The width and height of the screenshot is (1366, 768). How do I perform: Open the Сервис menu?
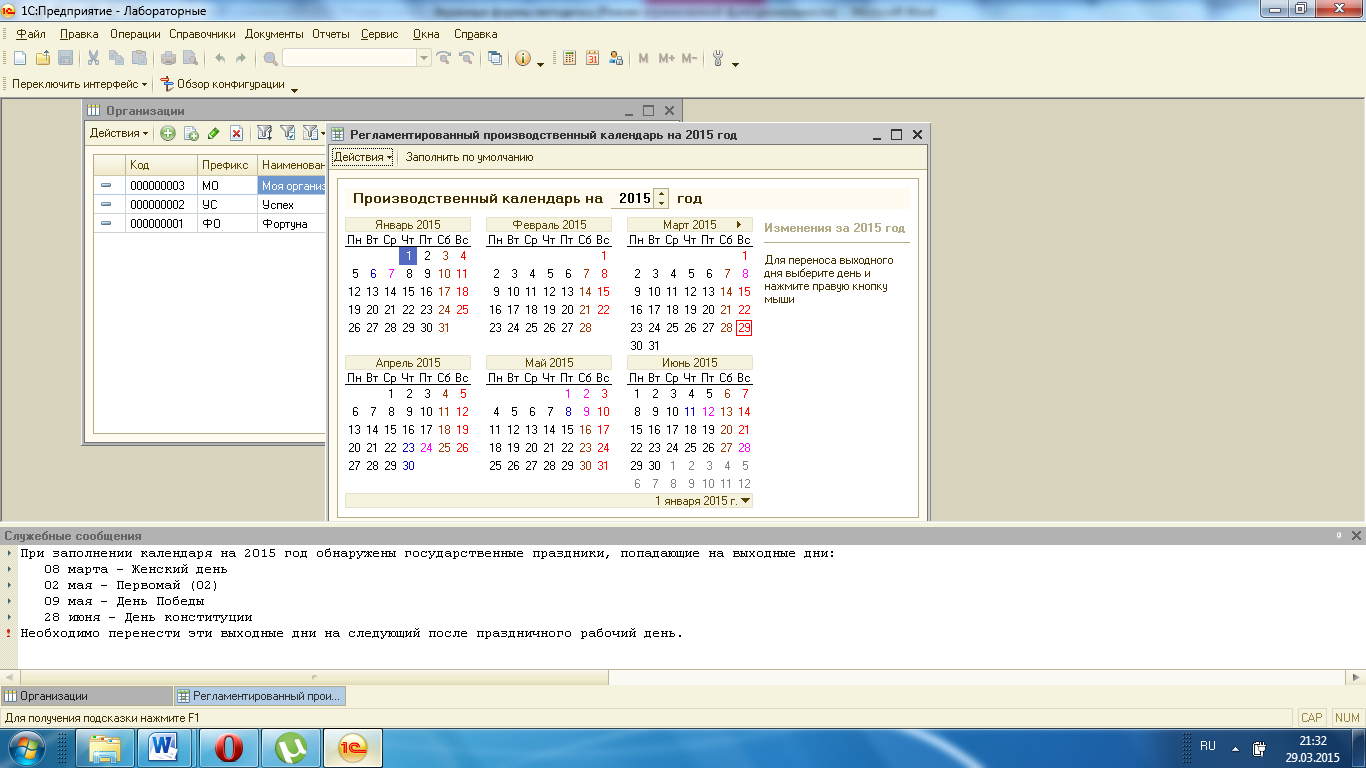point(379,34)
